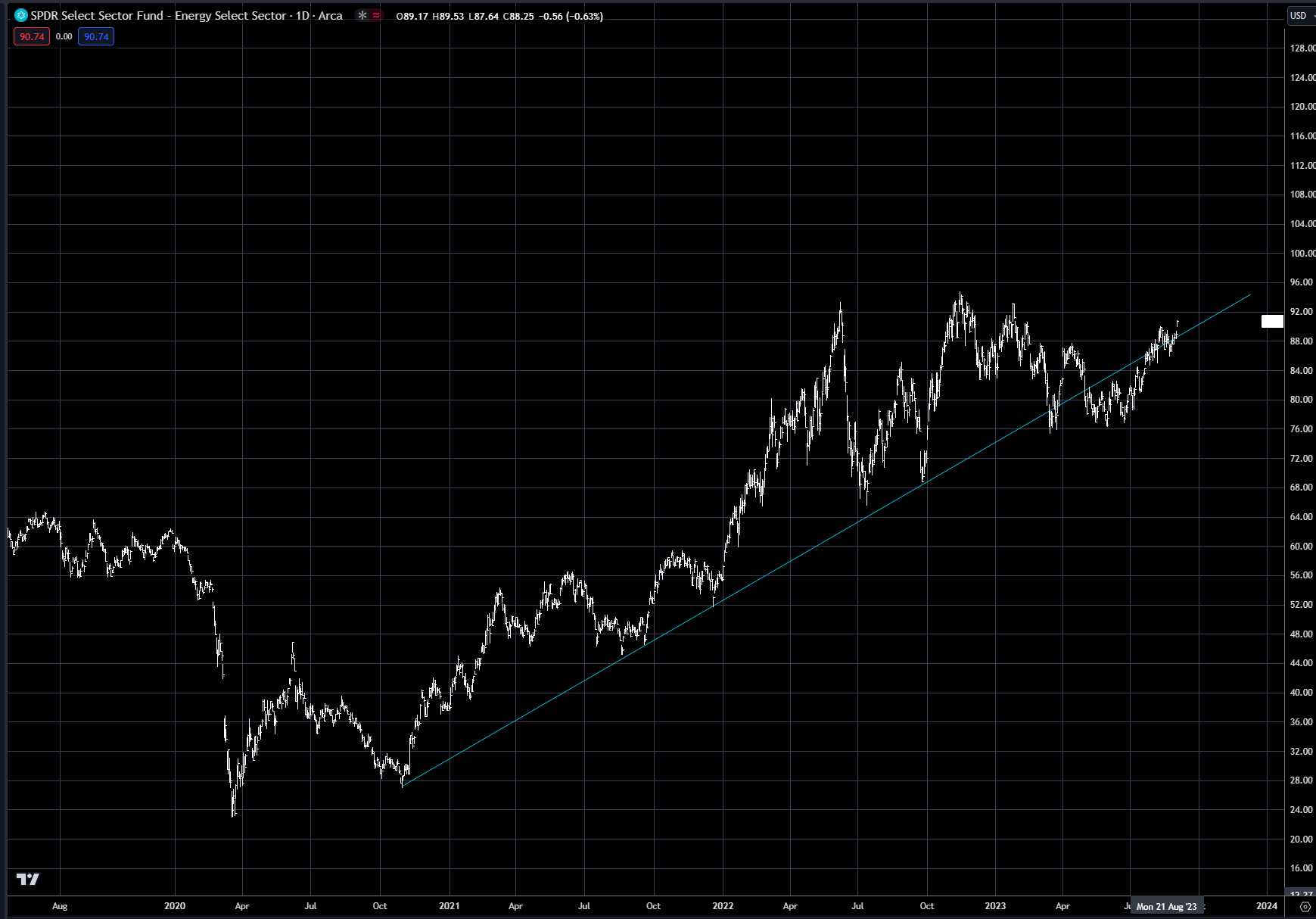Click the 80.00 price axis label
This screenshot has width=1316, height=919.
point(1302,400)
